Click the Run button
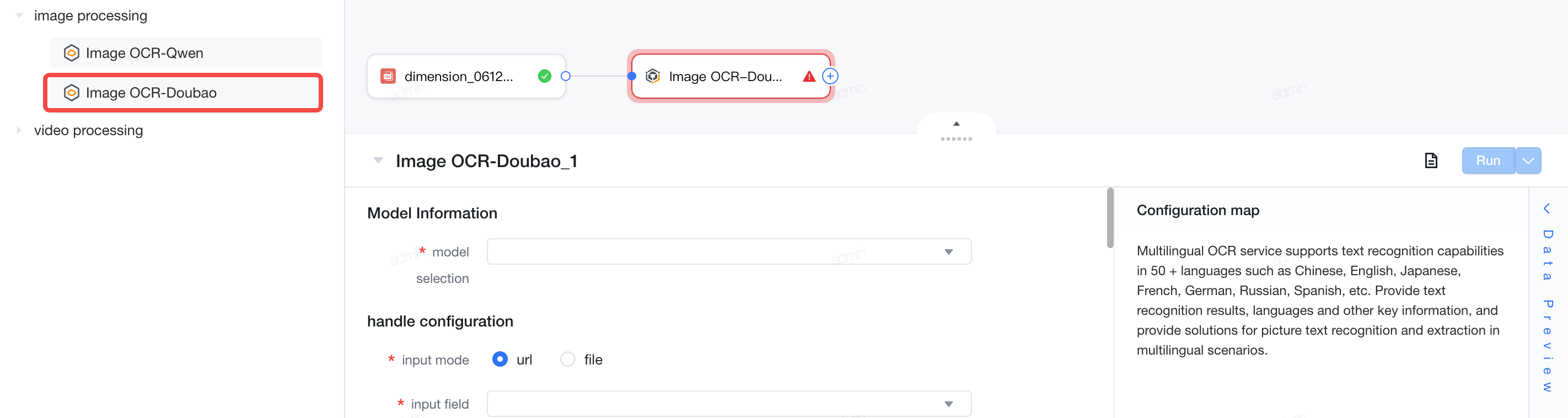This screenshot has width=1568, height=418. click(1488, 160)
